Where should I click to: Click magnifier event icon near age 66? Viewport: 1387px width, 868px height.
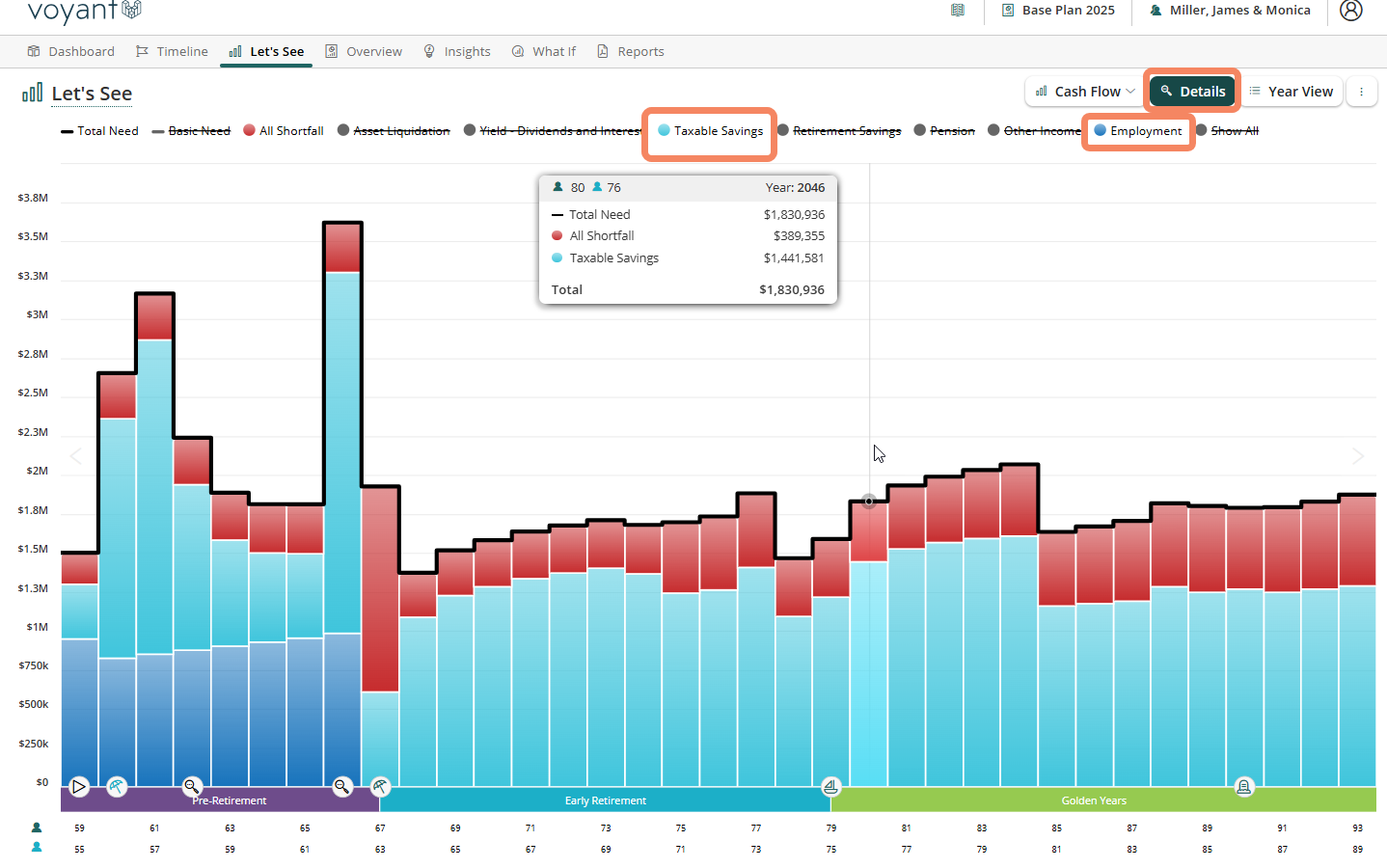point(342,786)
